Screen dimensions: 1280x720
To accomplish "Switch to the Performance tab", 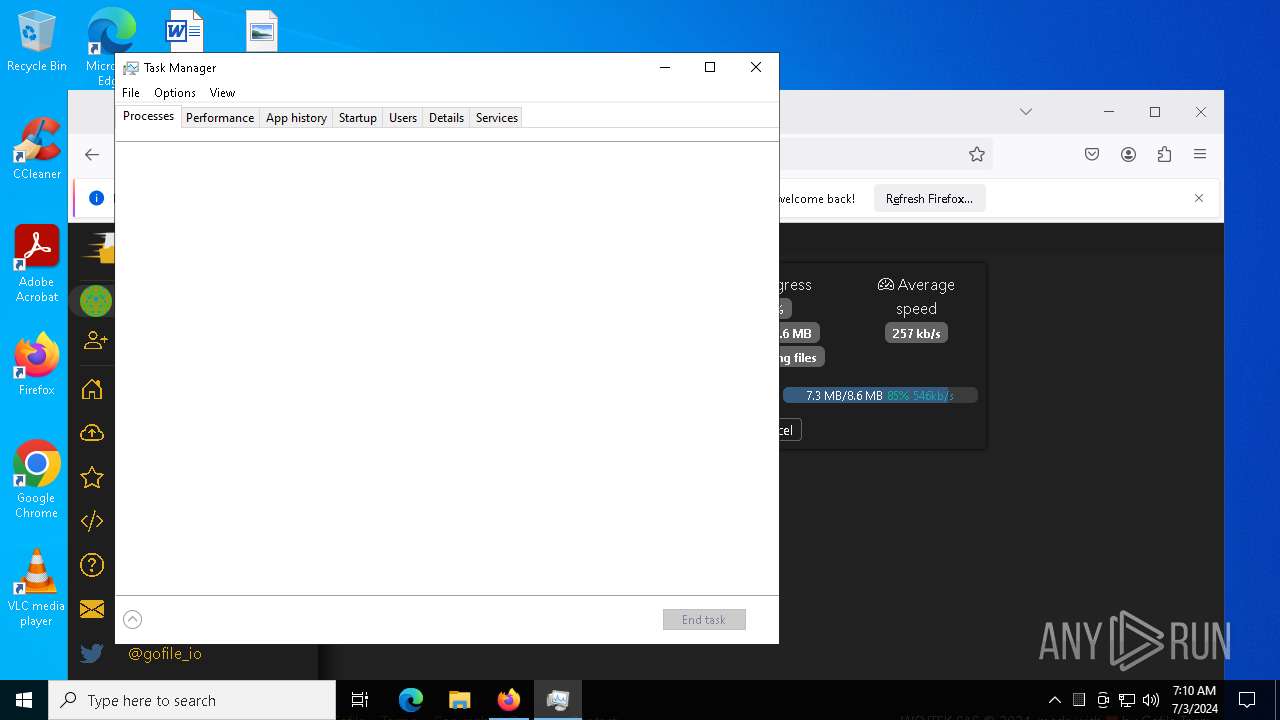I will coord(220,117).
